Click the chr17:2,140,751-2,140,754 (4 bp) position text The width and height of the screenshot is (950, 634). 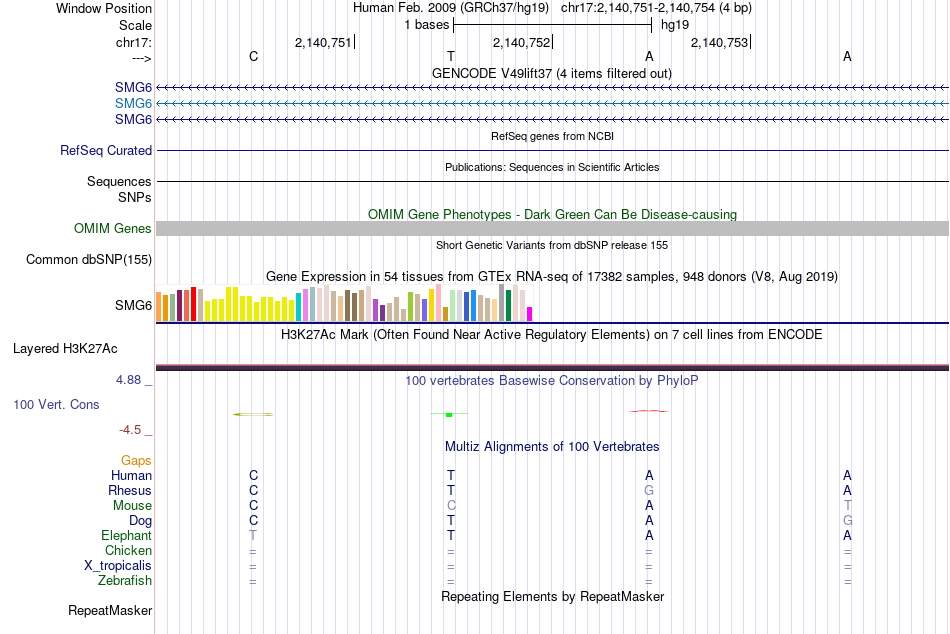click(x=656, y=8)
